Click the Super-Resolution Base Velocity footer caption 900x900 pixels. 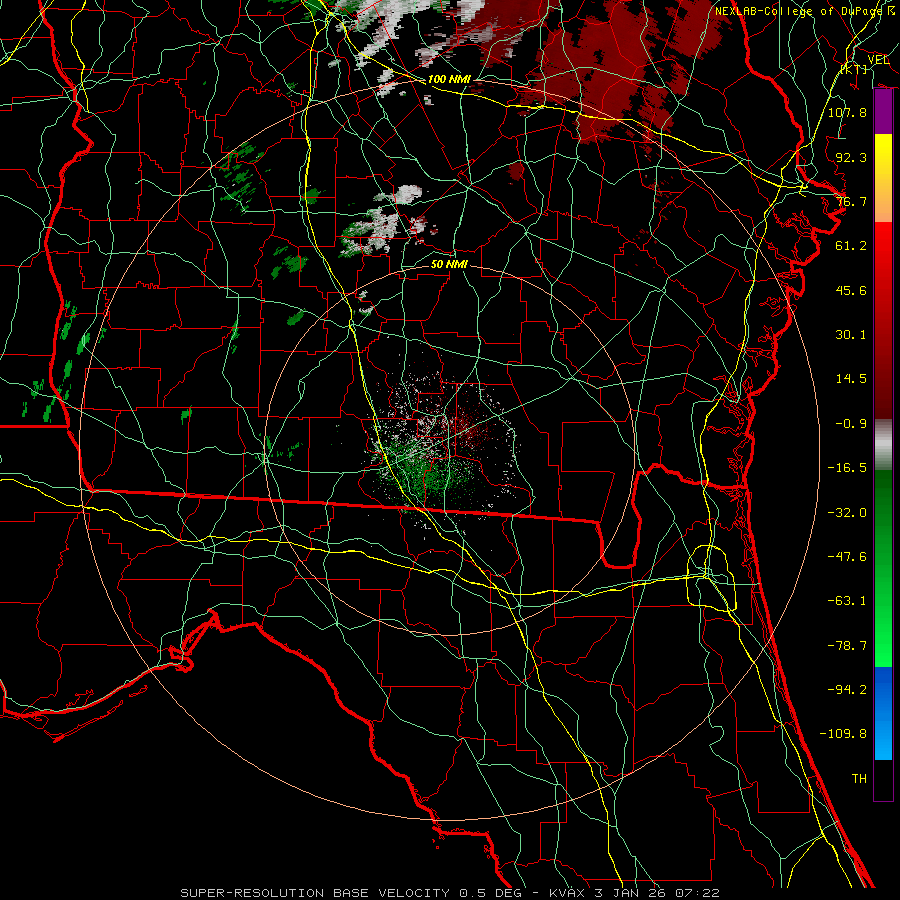(x=449, y=893)
